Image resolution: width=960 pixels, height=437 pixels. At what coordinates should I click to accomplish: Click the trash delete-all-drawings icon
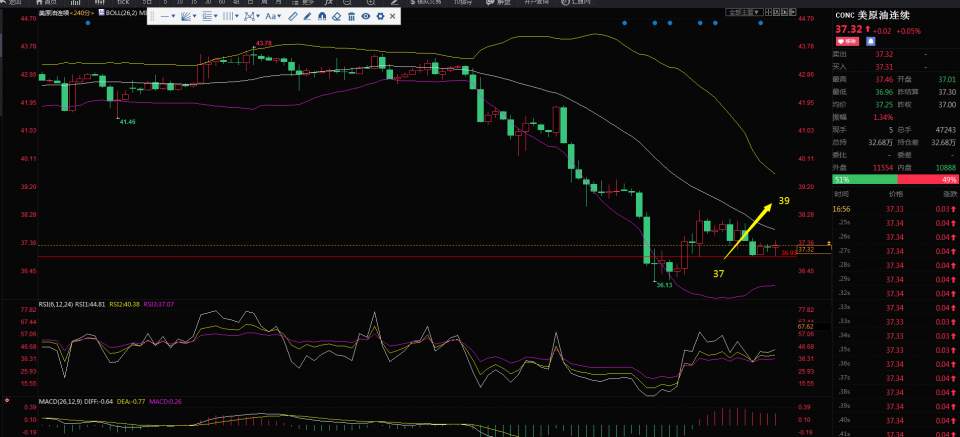point(351,16)
